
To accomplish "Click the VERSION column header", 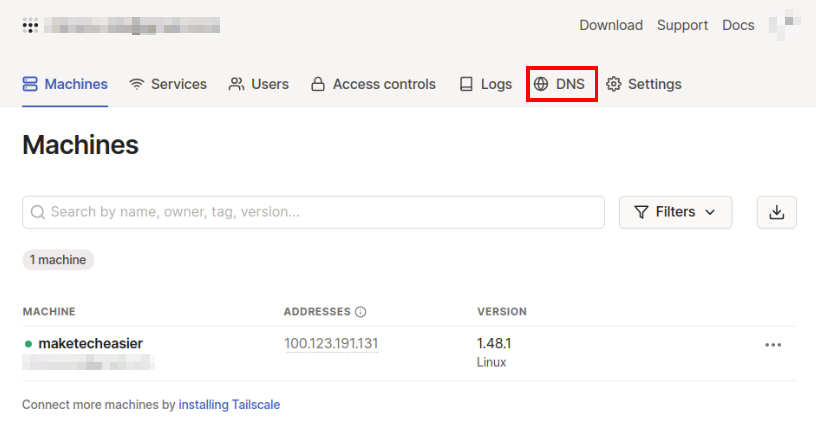I will click(x=502, y=312).
